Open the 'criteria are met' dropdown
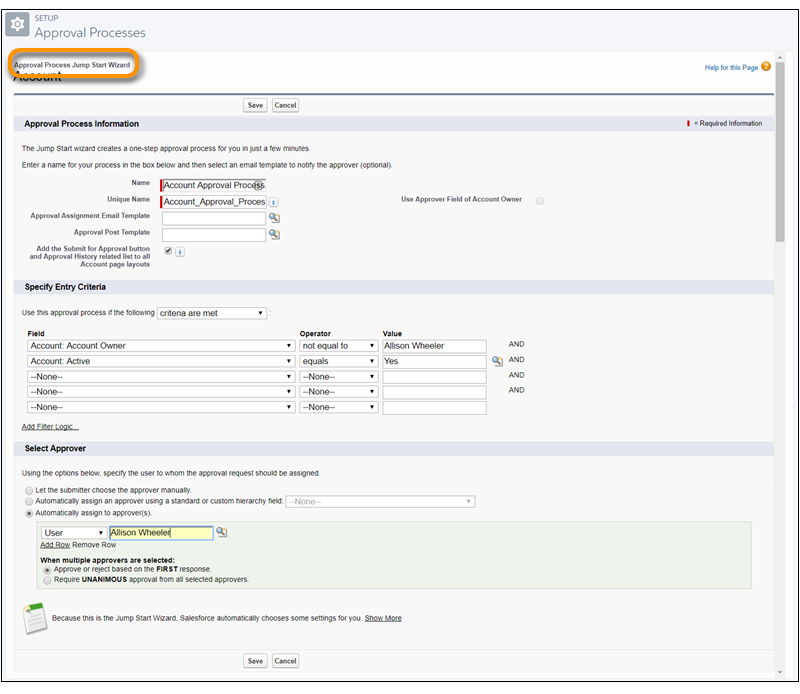 212,313
